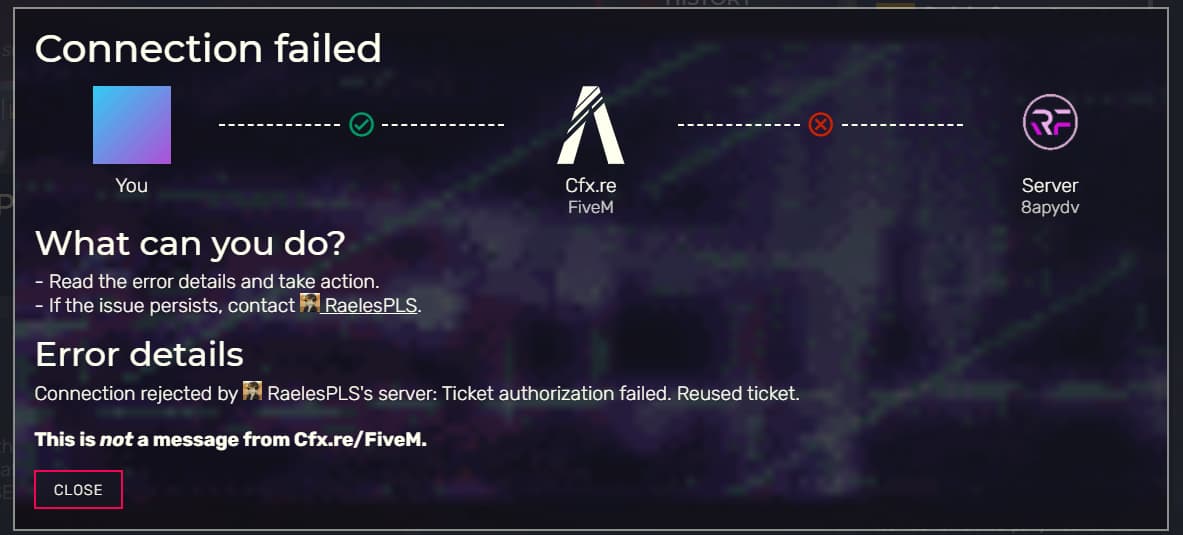Click the RF server logo icon

pyautogui.click(x=1050, y=121)
